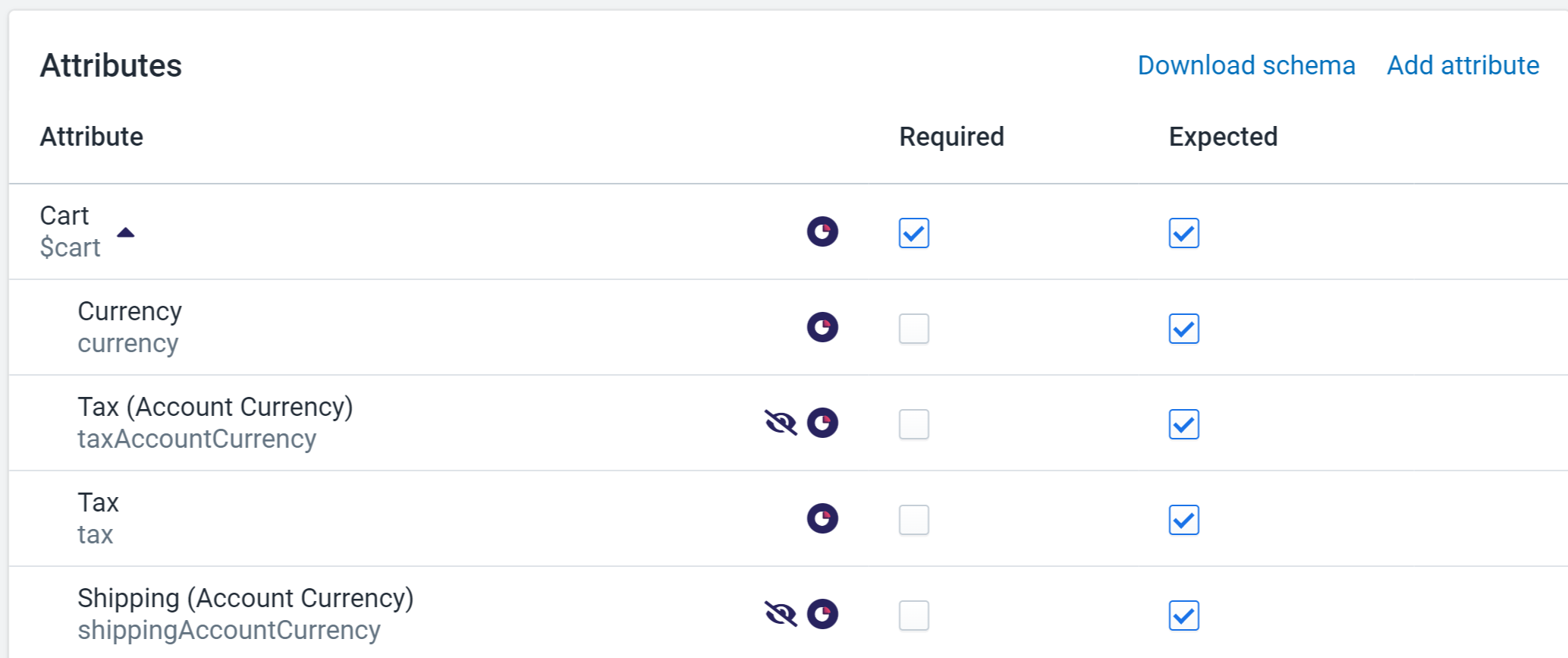This screenshot has height=658, width=1568.
Task: Click the pie chart icon in Currency row
Action: (822, 327)
